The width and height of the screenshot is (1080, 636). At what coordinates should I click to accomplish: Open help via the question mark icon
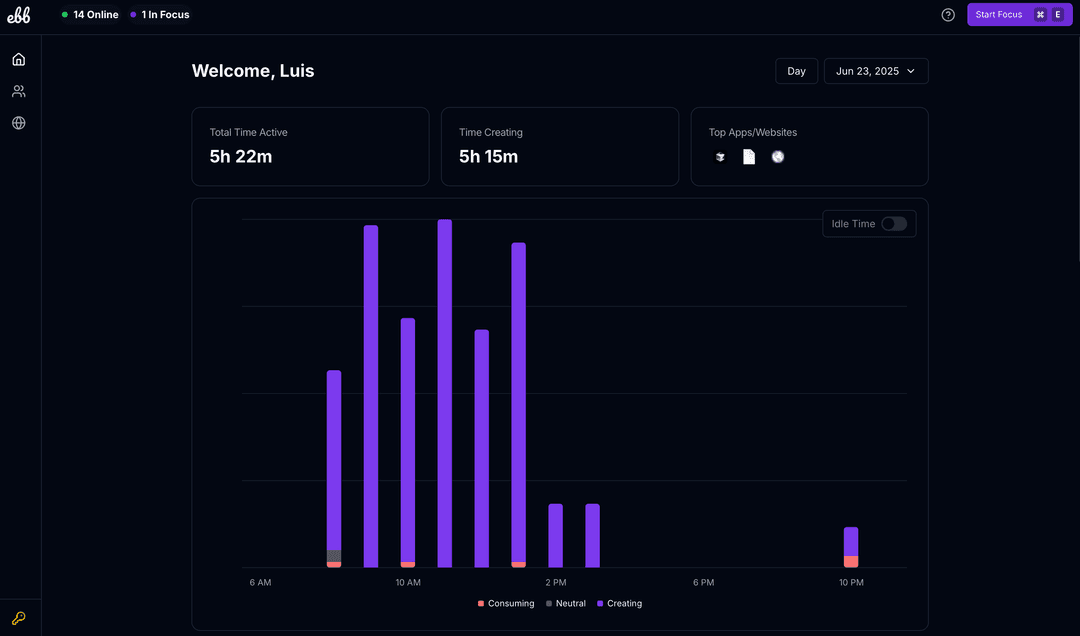click(x=948, y=15)
